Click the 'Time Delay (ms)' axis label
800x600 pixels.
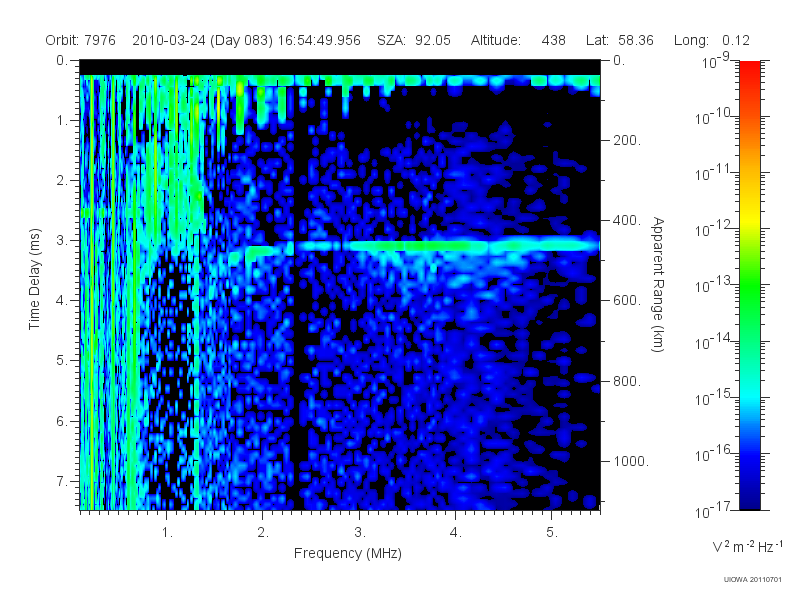click(x=34, y=279)
